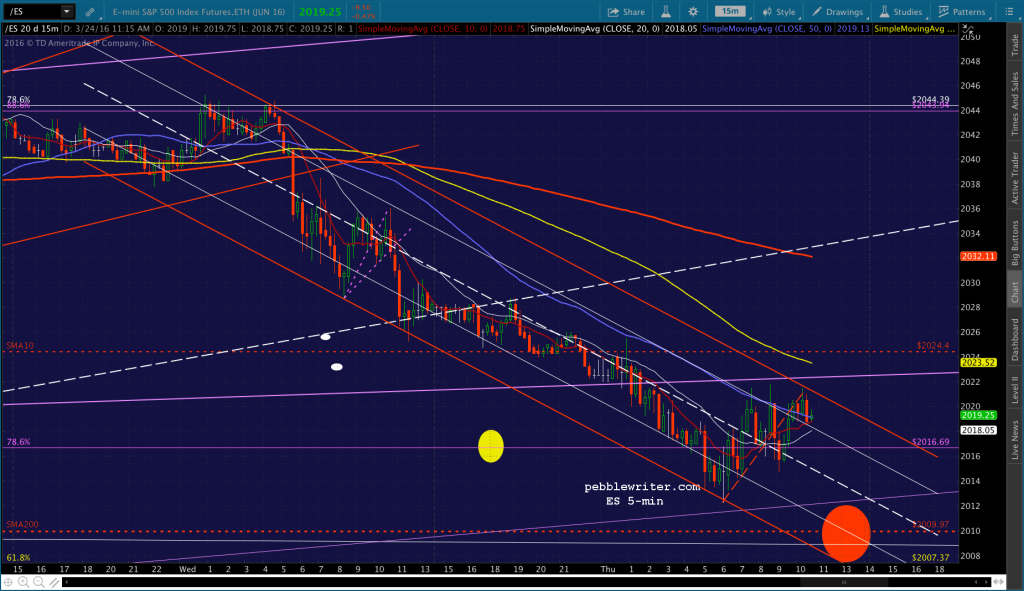
Task: Open the 15m timeframe selector
Action: click(x=730, y=12)
